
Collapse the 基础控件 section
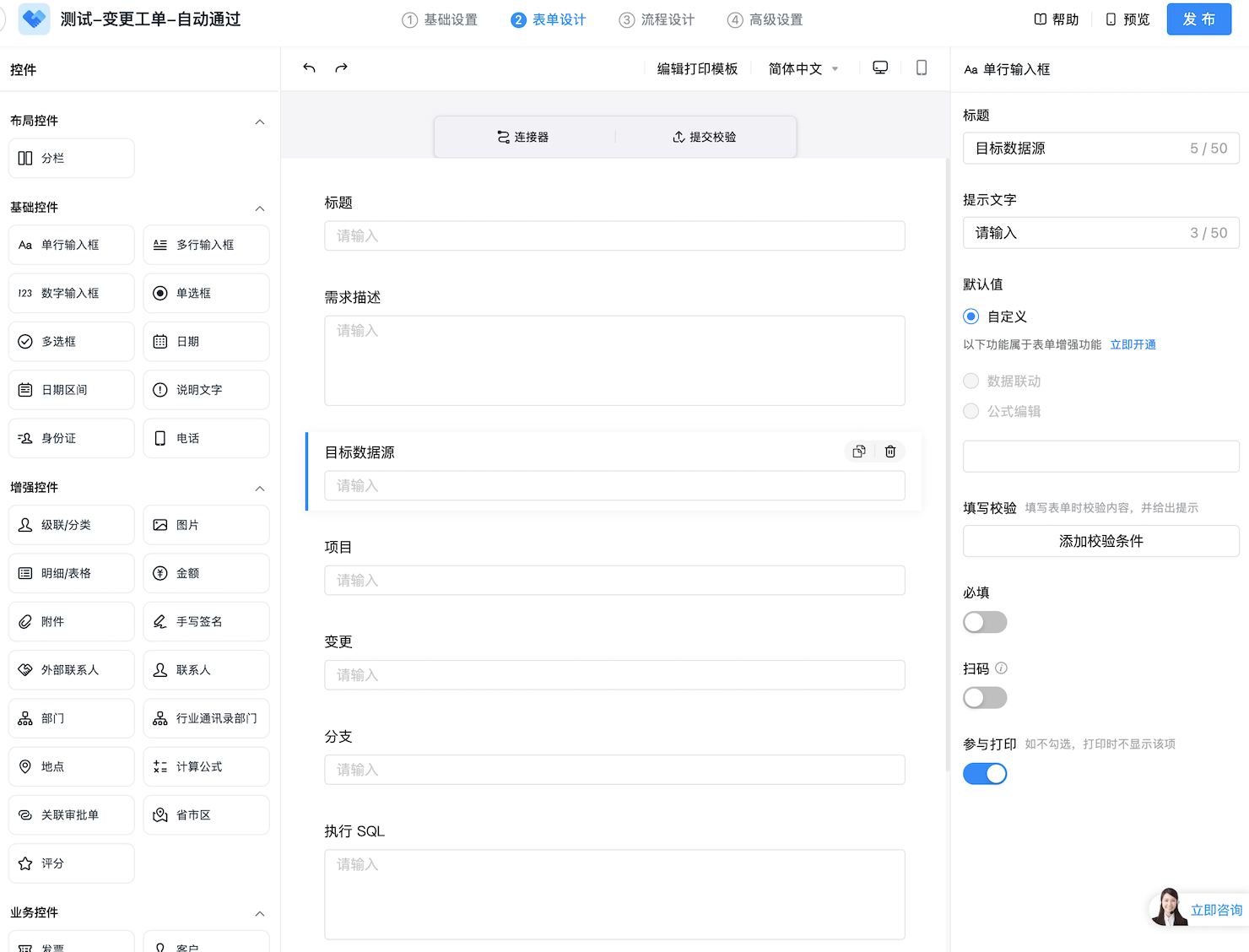pyautogui.click(x=260, y=208)
